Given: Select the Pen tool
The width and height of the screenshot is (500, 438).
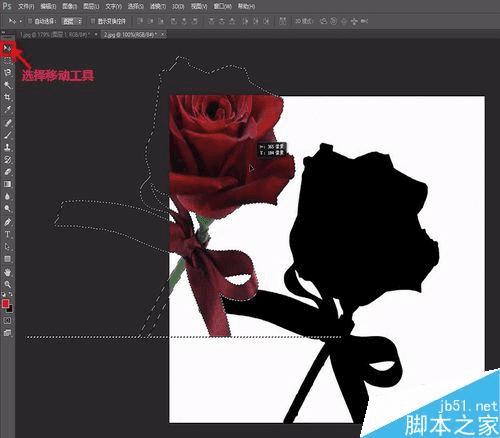Looking at the screenshot, I should [x=7, y=222].
